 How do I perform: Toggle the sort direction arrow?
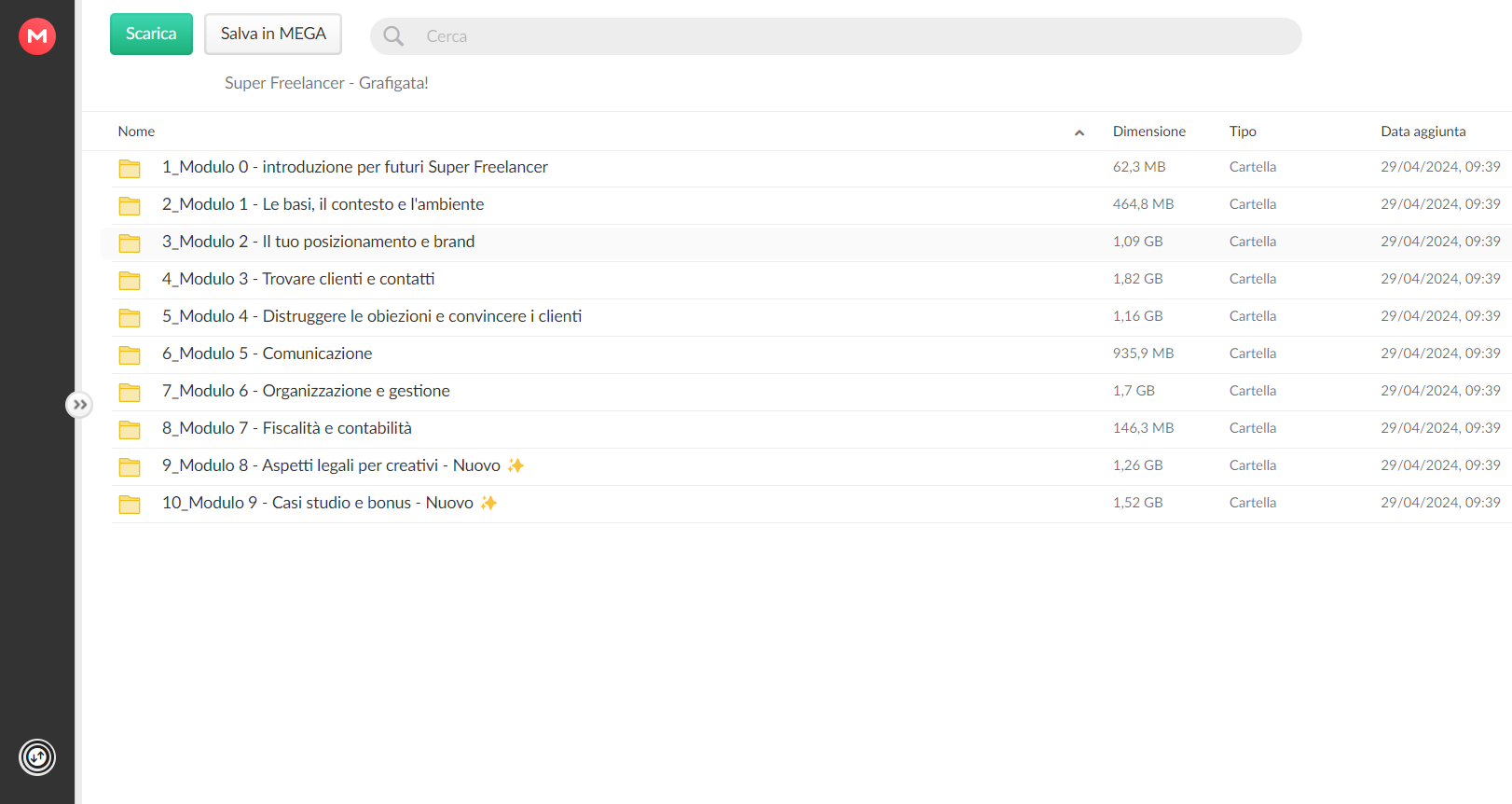coord(1079,132)
